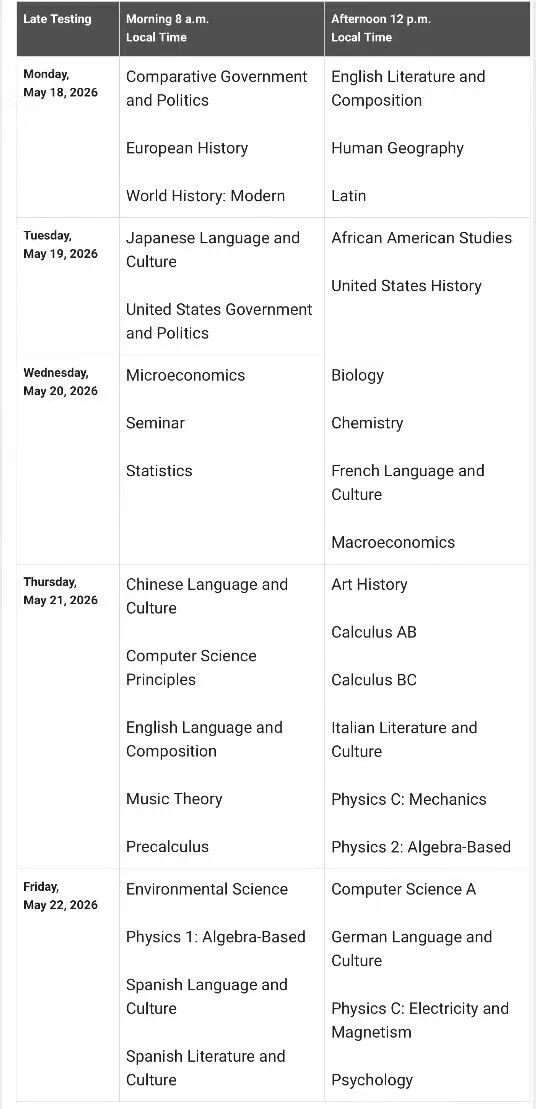
Task: Click English Literature and Composition
Action: click(x=408, y=88)
